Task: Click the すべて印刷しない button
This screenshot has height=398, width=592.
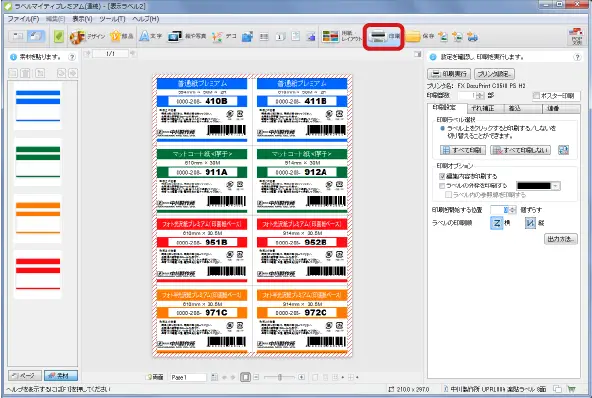Action: (520, 150)
